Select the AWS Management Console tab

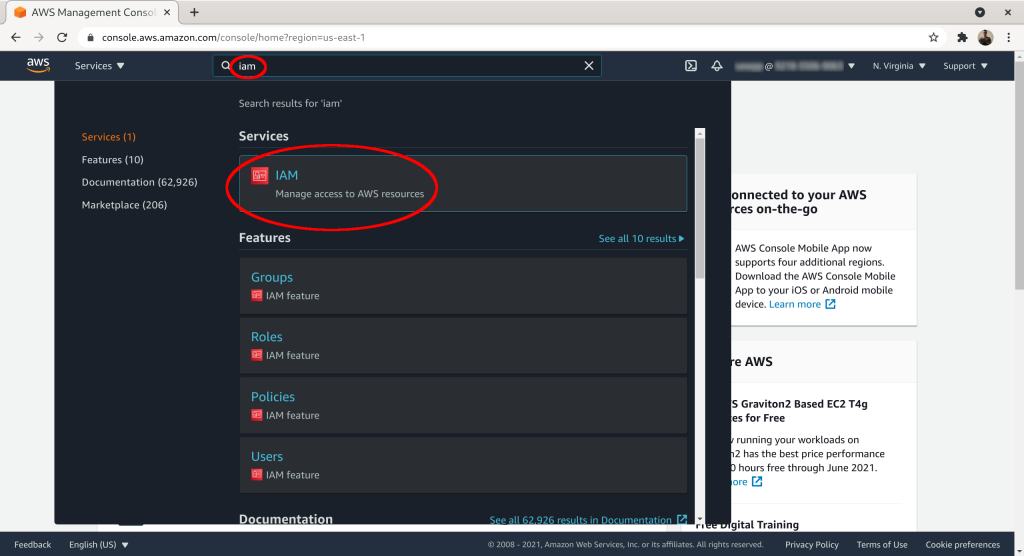92,12
